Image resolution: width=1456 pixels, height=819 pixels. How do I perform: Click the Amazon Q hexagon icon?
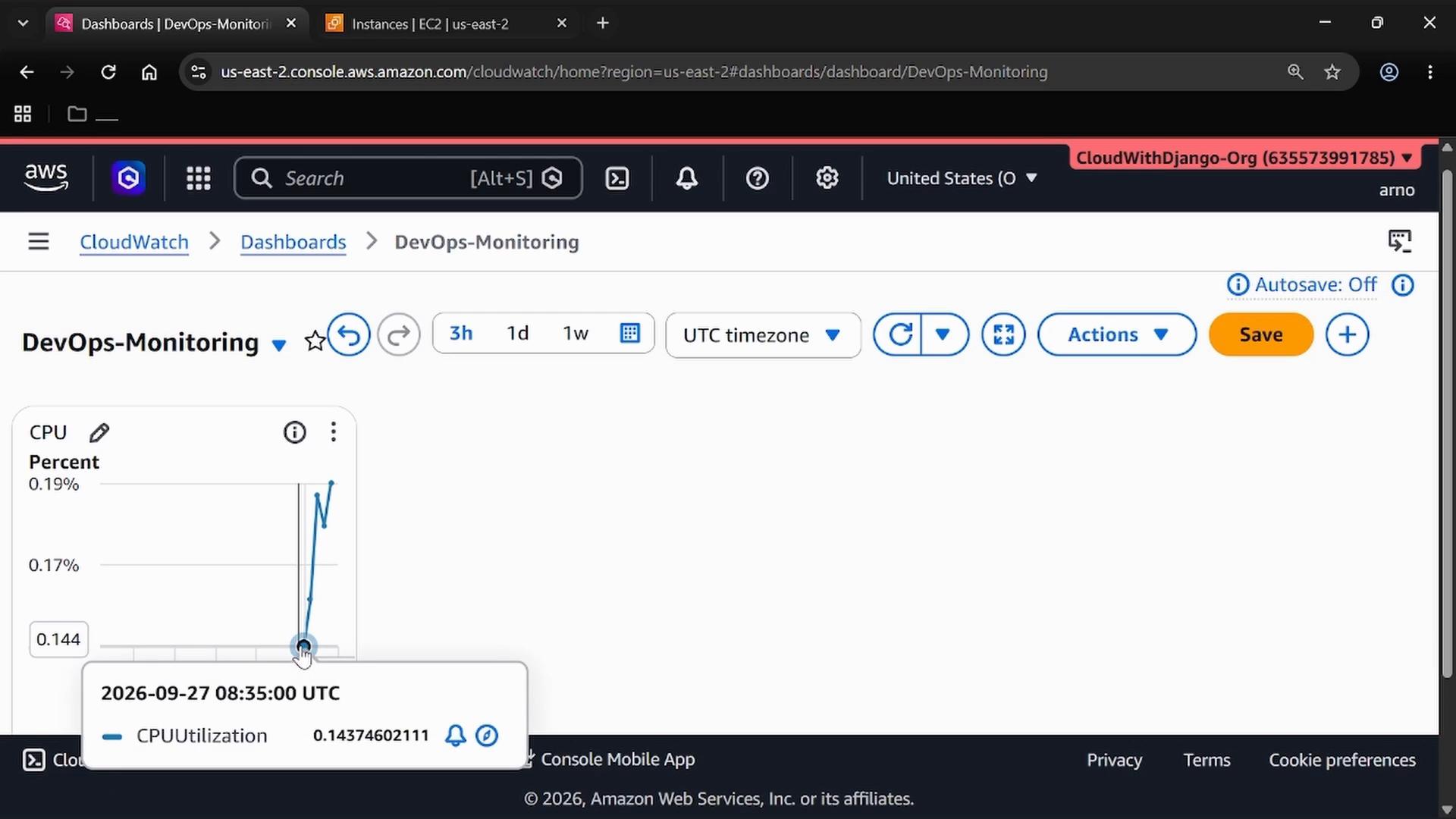pyautogui.click(x=128, y=178)
